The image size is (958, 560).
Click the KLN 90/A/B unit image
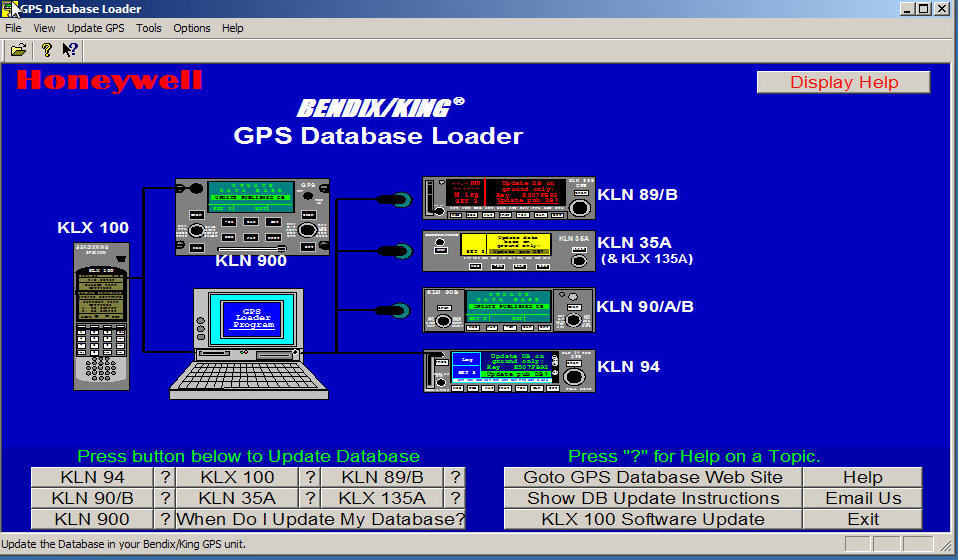[509, 310]
